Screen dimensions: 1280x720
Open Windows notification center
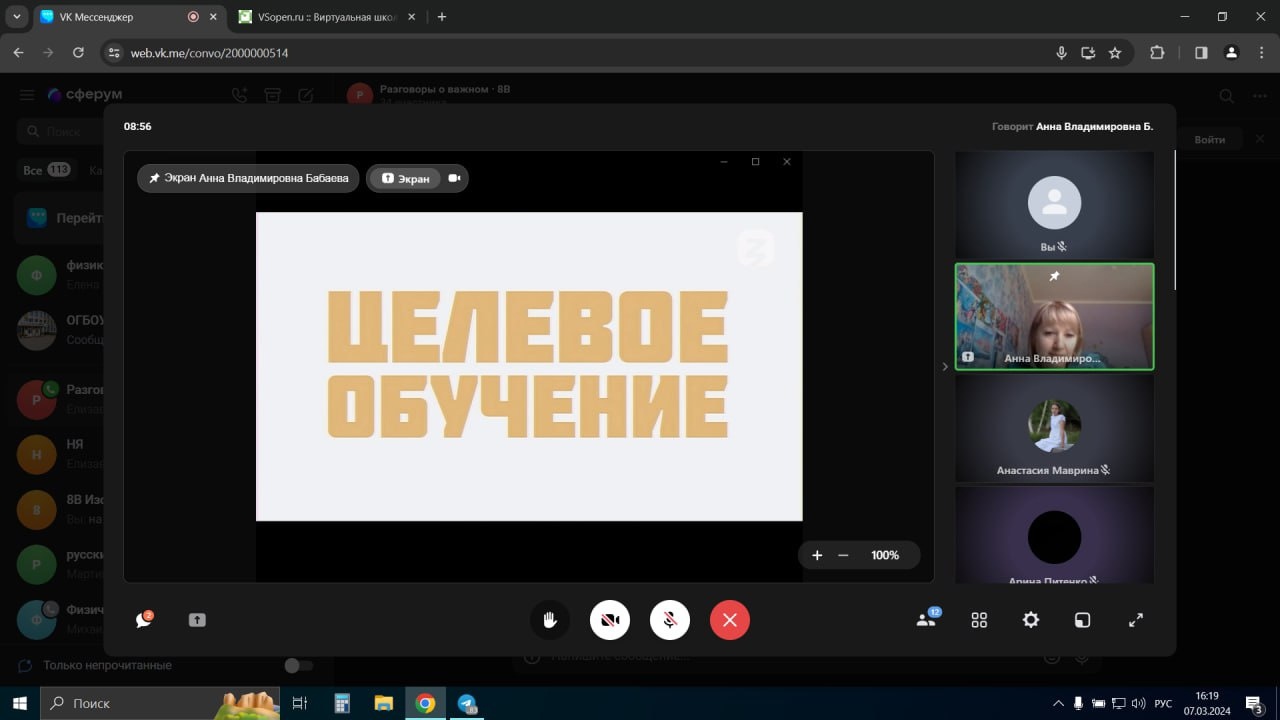pyautogui.click(x=1254, y=703)
